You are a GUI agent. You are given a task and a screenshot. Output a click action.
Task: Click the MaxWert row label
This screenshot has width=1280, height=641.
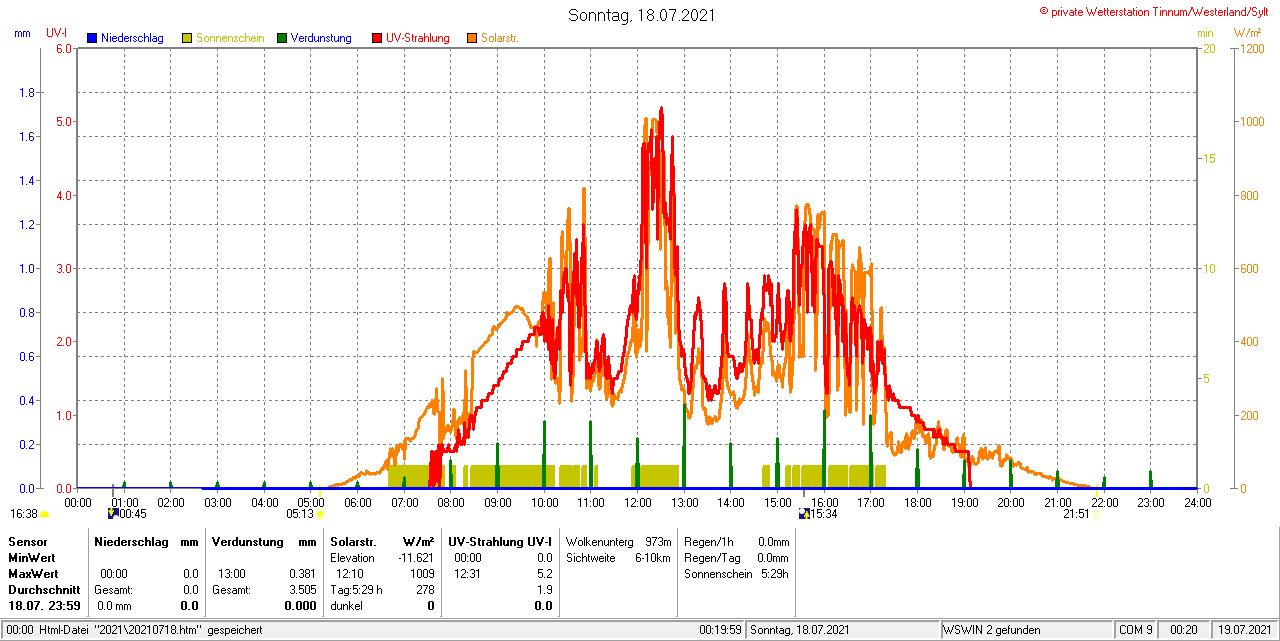(33, 574)
